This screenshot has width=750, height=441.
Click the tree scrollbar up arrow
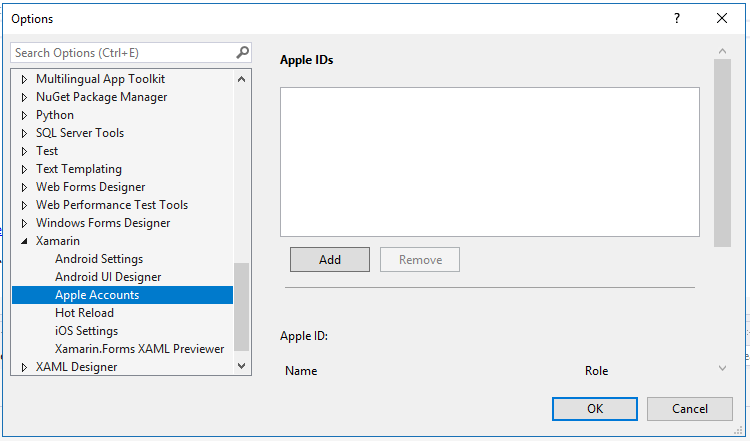tap(242, 79)
